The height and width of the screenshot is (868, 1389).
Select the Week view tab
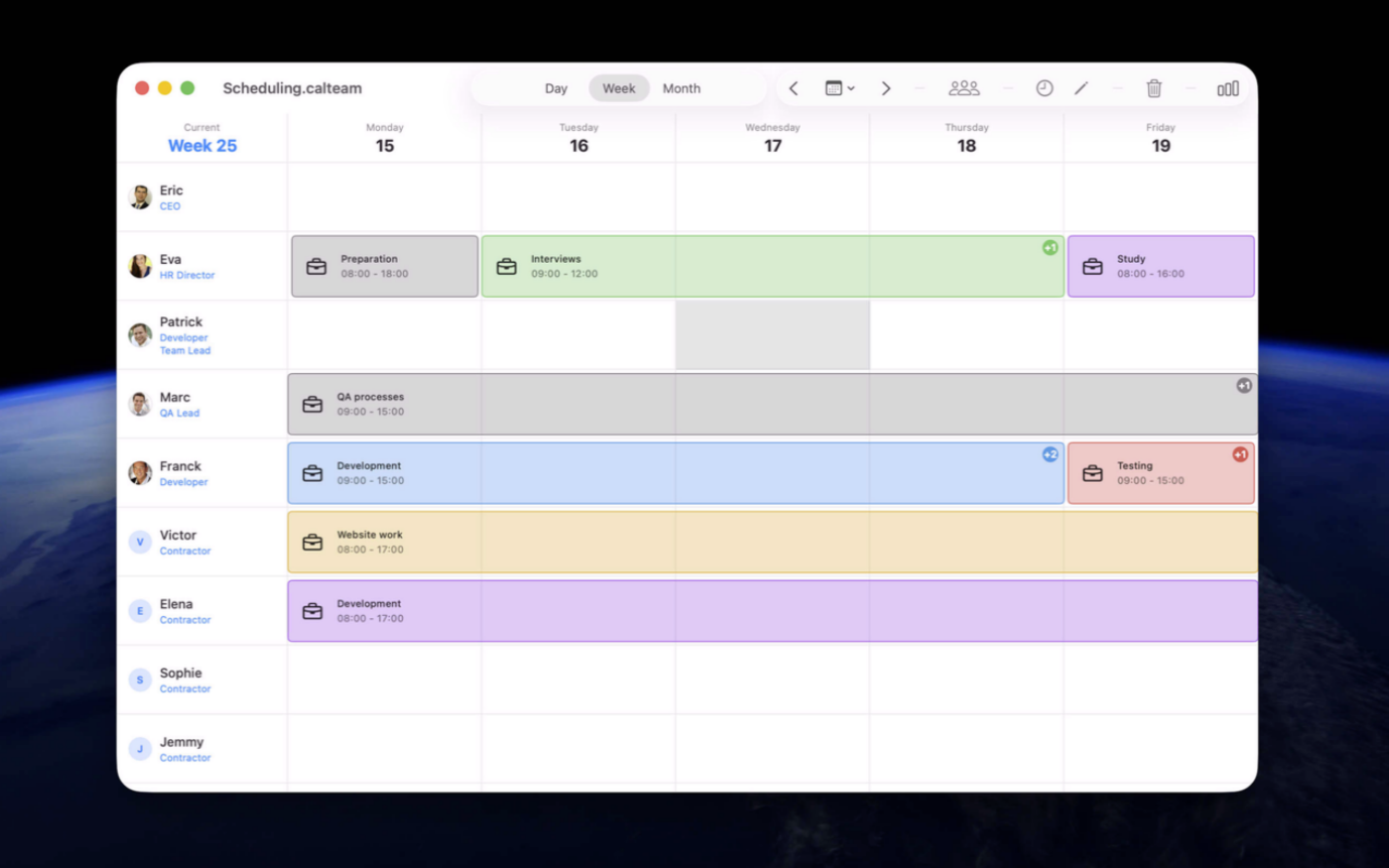619,88
